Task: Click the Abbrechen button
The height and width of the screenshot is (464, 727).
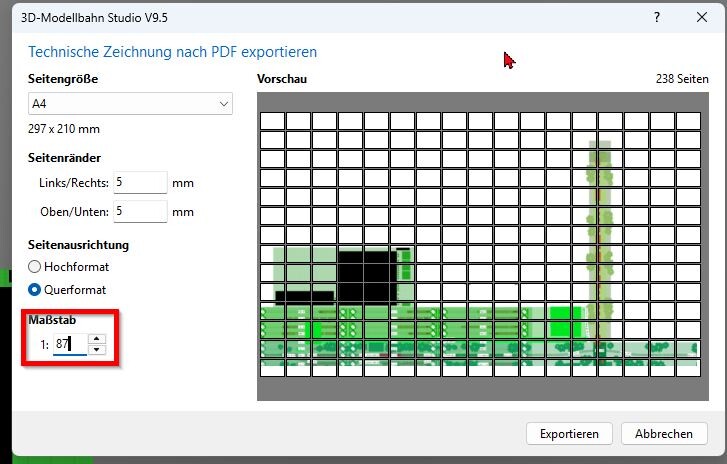Action: coord(664,434)
